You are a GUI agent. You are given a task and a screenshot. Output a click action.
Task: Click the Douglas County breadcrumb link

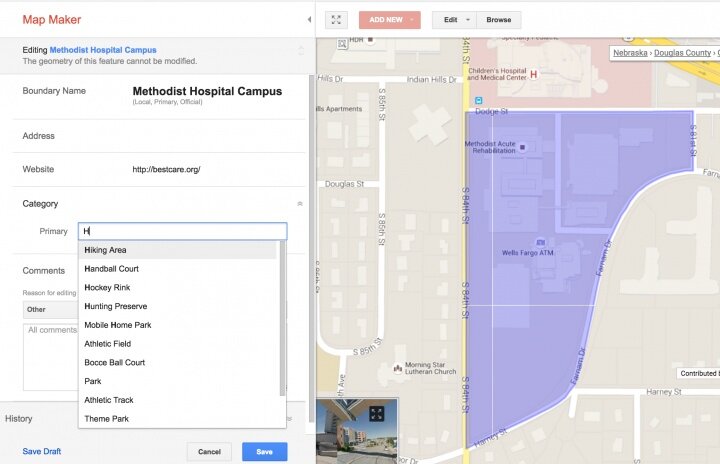click(682, 53)
